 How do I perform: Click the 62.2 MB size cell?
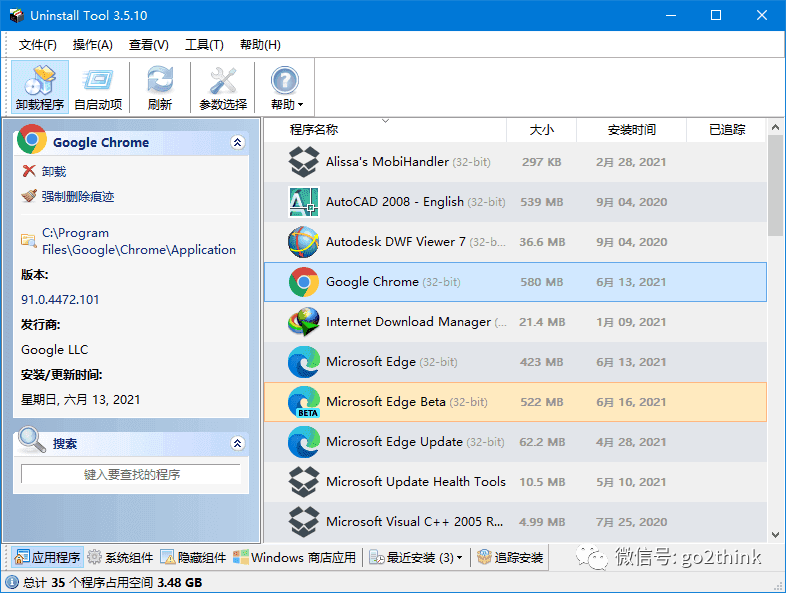point(542,442)
